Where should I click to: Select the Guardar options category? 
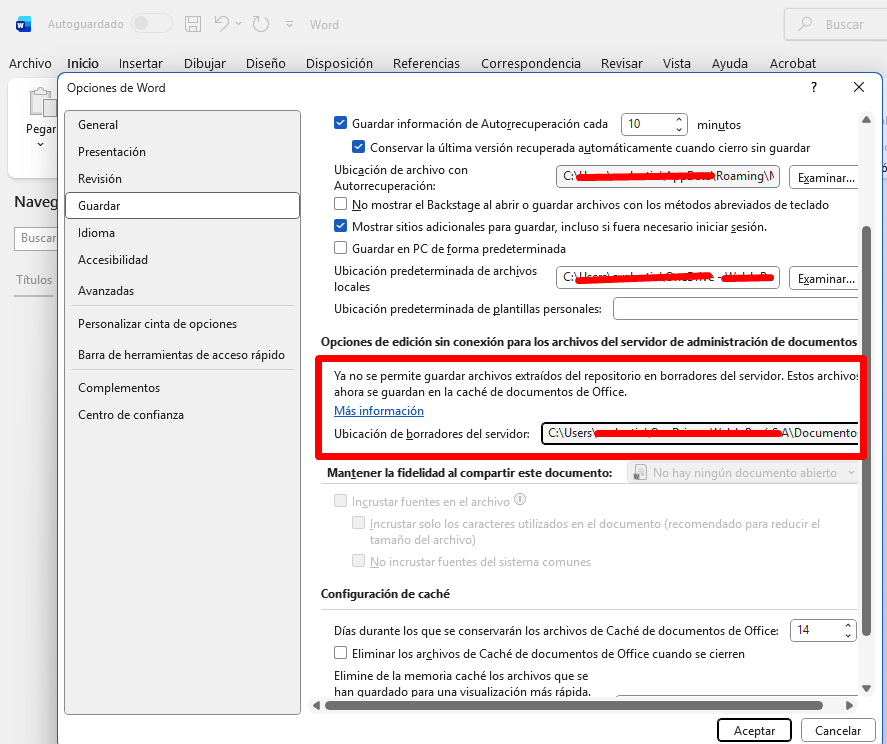coord(182,205)
